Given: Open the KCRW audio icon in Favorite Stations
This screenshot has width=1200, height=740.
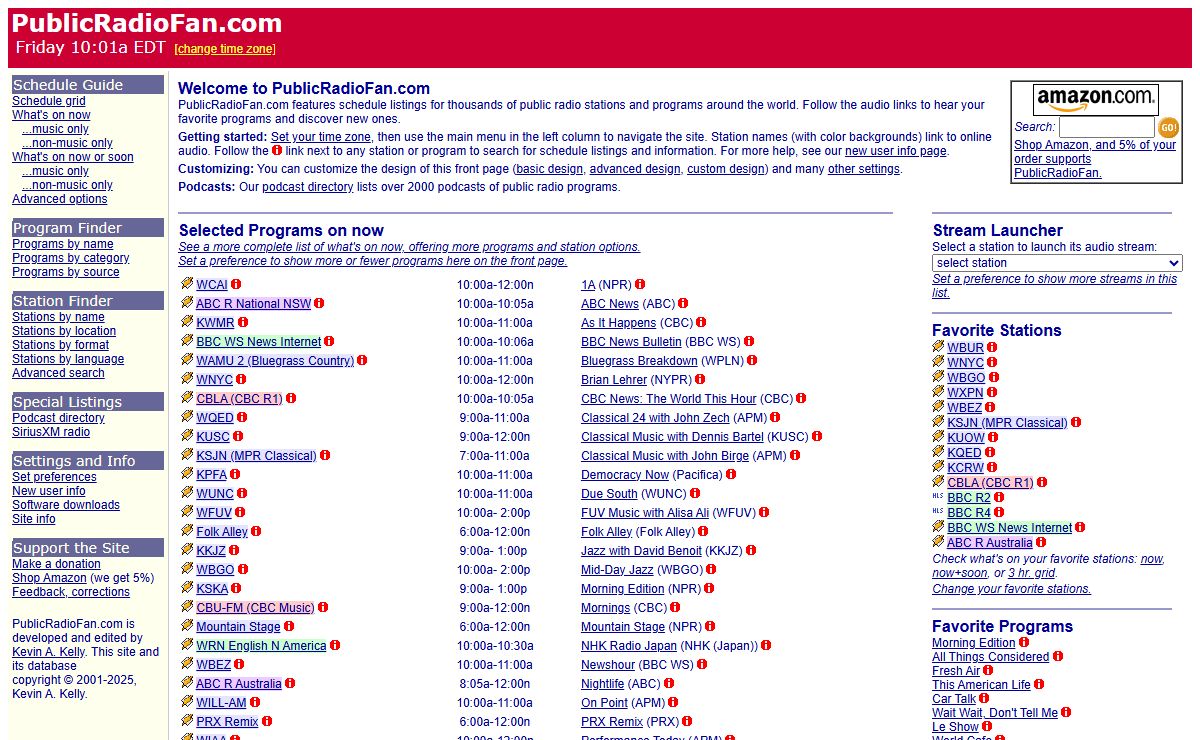Looking at the screenshot, I should click(938, 467).
